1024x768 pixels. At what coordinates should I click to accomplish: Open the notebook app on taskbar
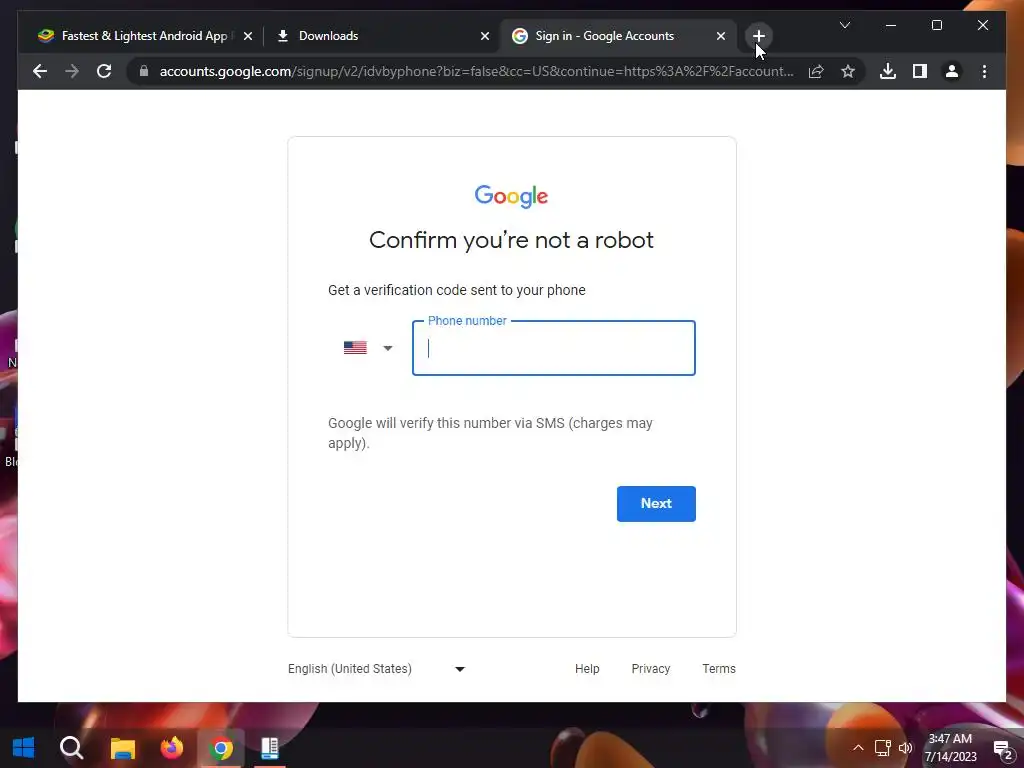[270, 748]
